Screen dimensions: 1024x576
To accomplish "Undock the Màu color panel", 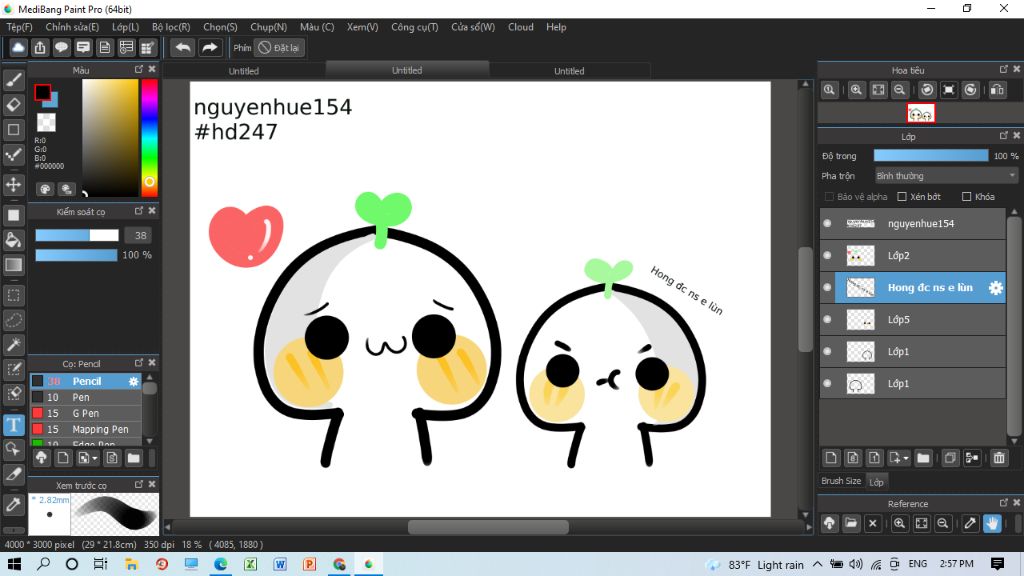I will coord(139,69).
